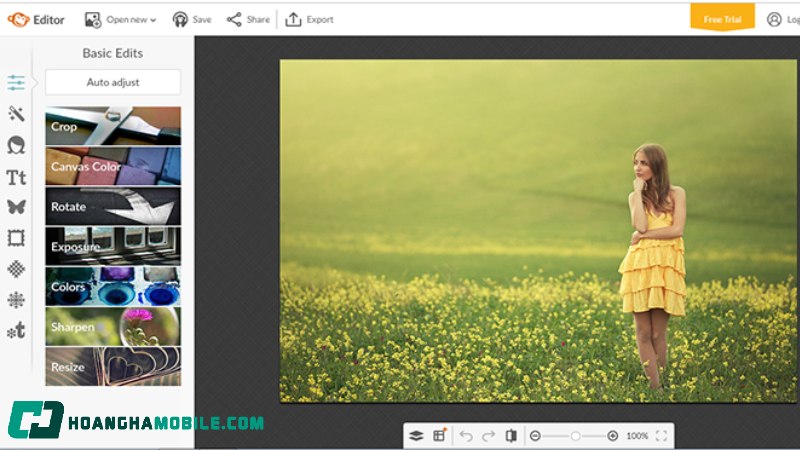
Task: Undo the last edit
Action: 466,436
